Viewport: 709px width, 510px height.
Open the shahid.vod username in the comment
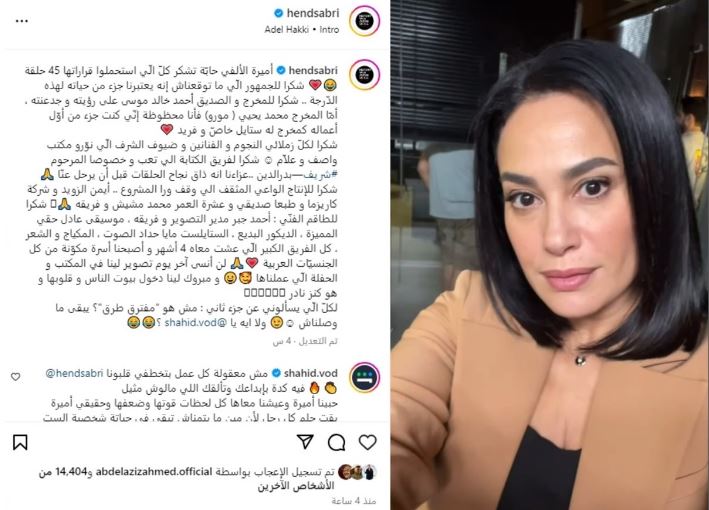[311, 373]
